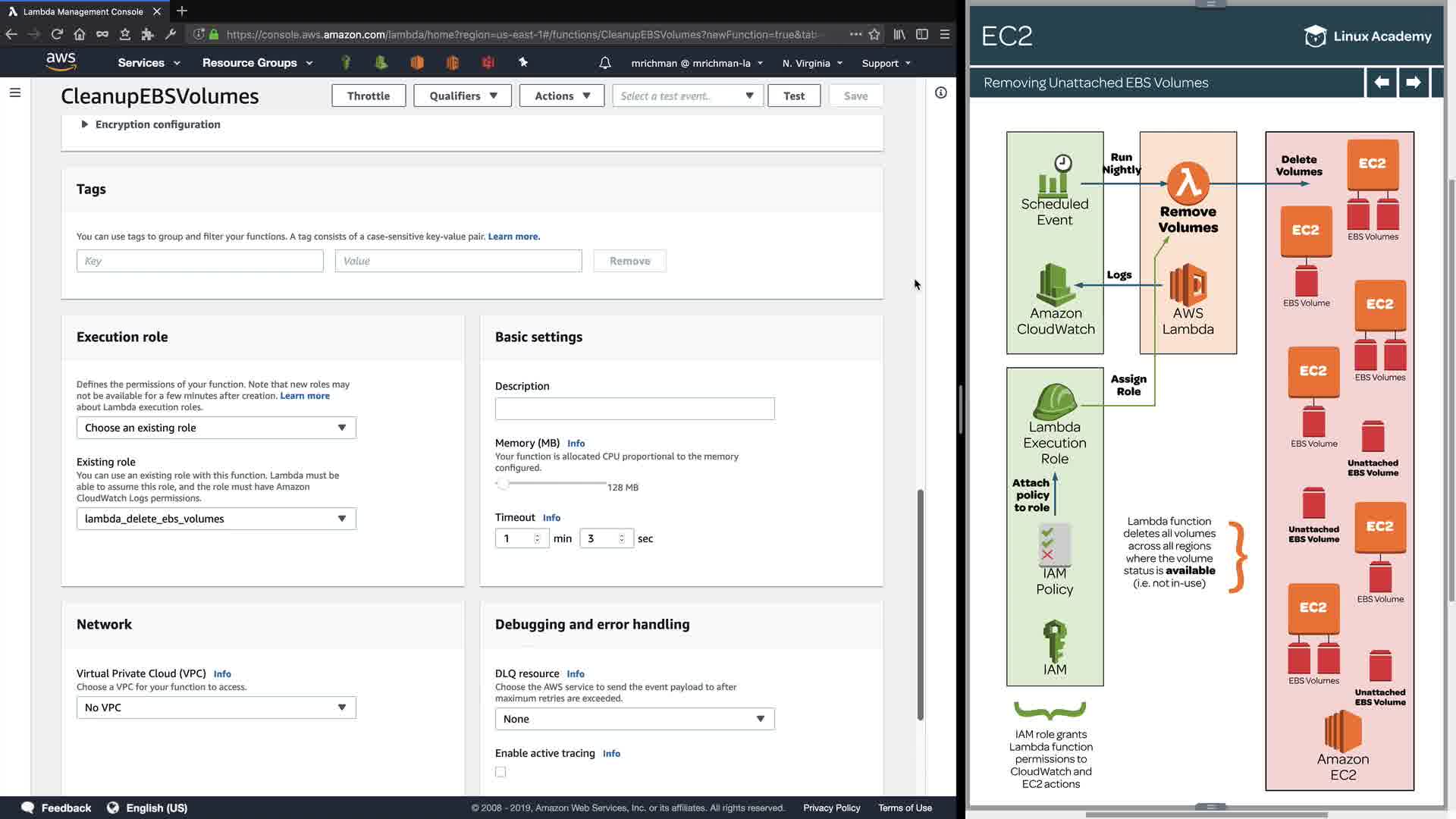Click the pushpin shortcut icon in the AWS nav bar
The image size is (1456, 819).
[523, 63]
